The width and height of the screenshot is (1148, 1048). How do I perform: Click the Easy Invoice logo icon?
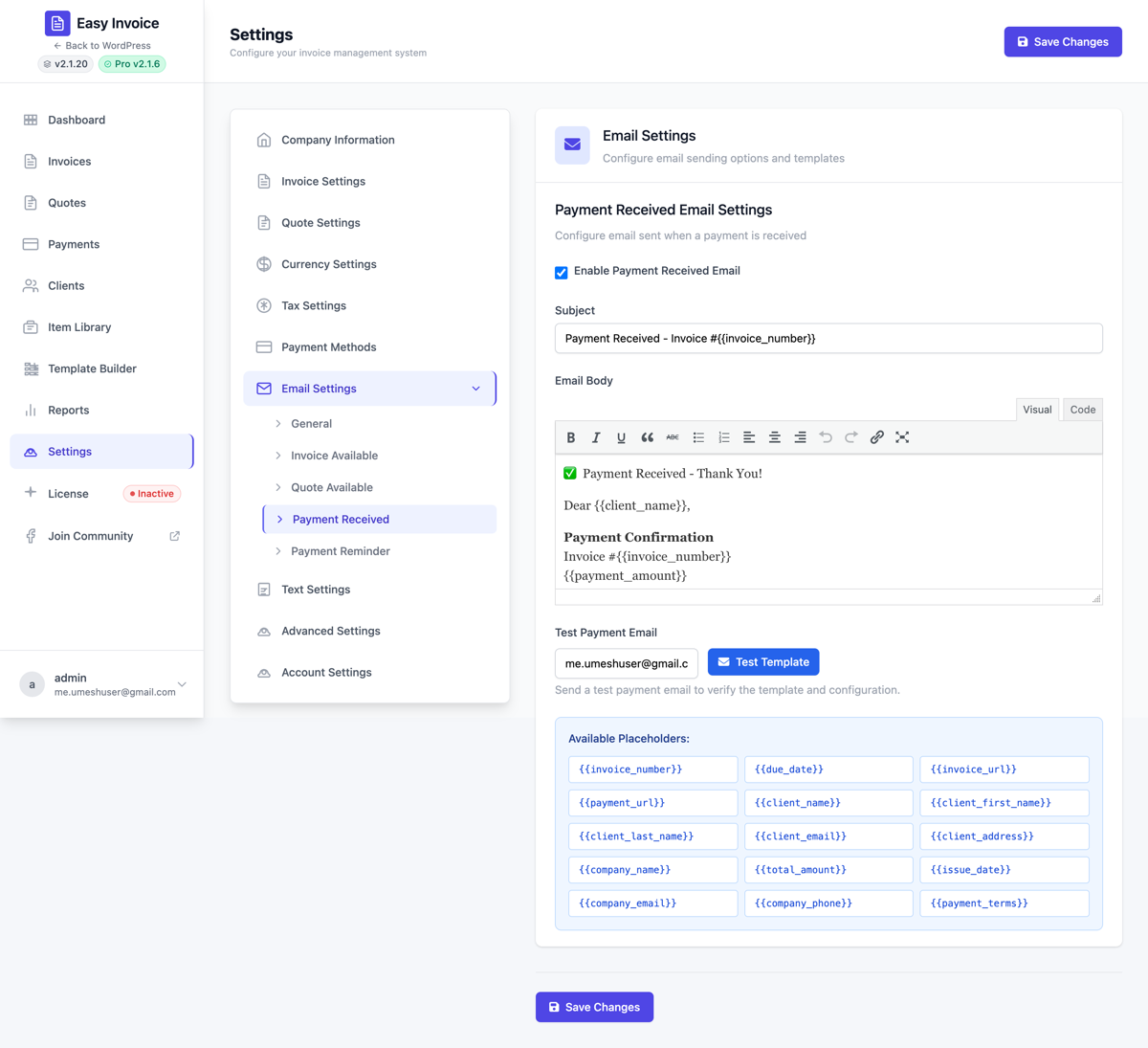click(57, 23)
